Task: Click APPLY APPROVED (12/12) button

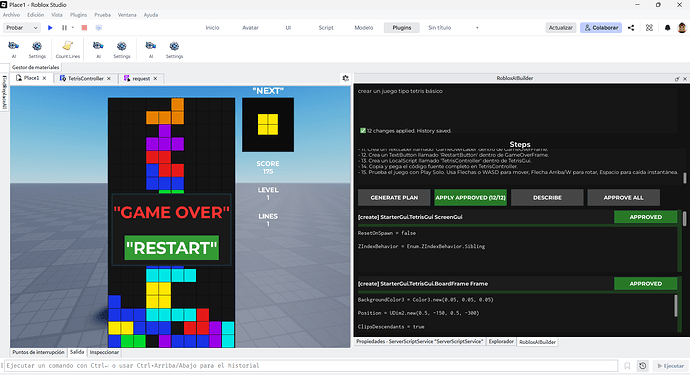Action: (470, 198)
